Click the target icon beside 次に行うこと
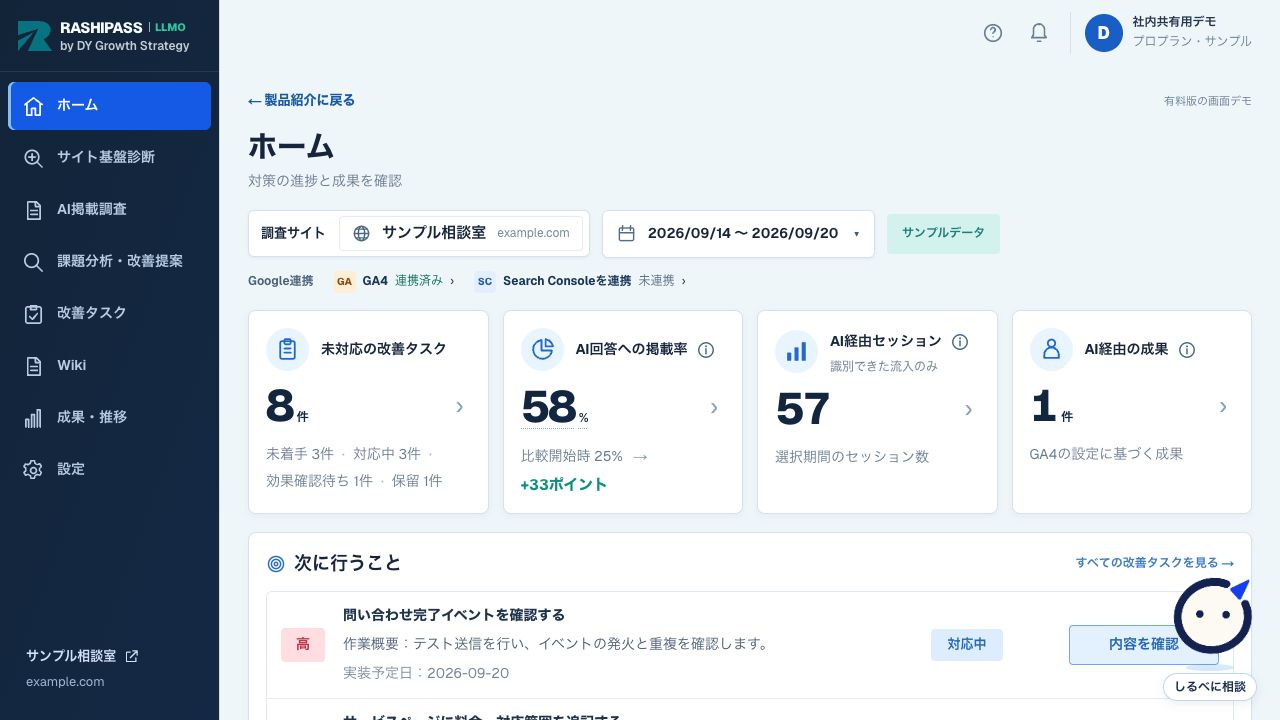This screenshot has height=720, width=1280. pyautogui.click(x=276, y=564)
